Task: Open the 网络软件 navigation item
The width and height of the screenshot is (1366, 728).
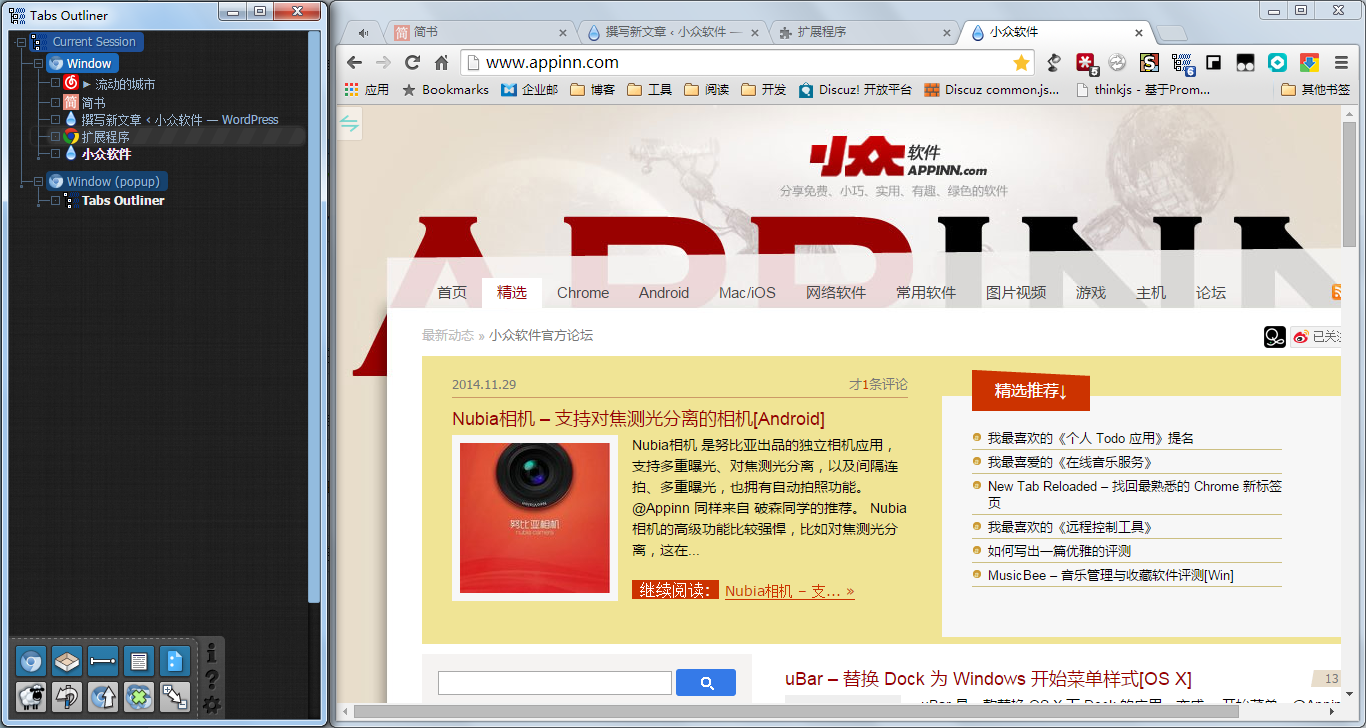Action: pos(836,292)
